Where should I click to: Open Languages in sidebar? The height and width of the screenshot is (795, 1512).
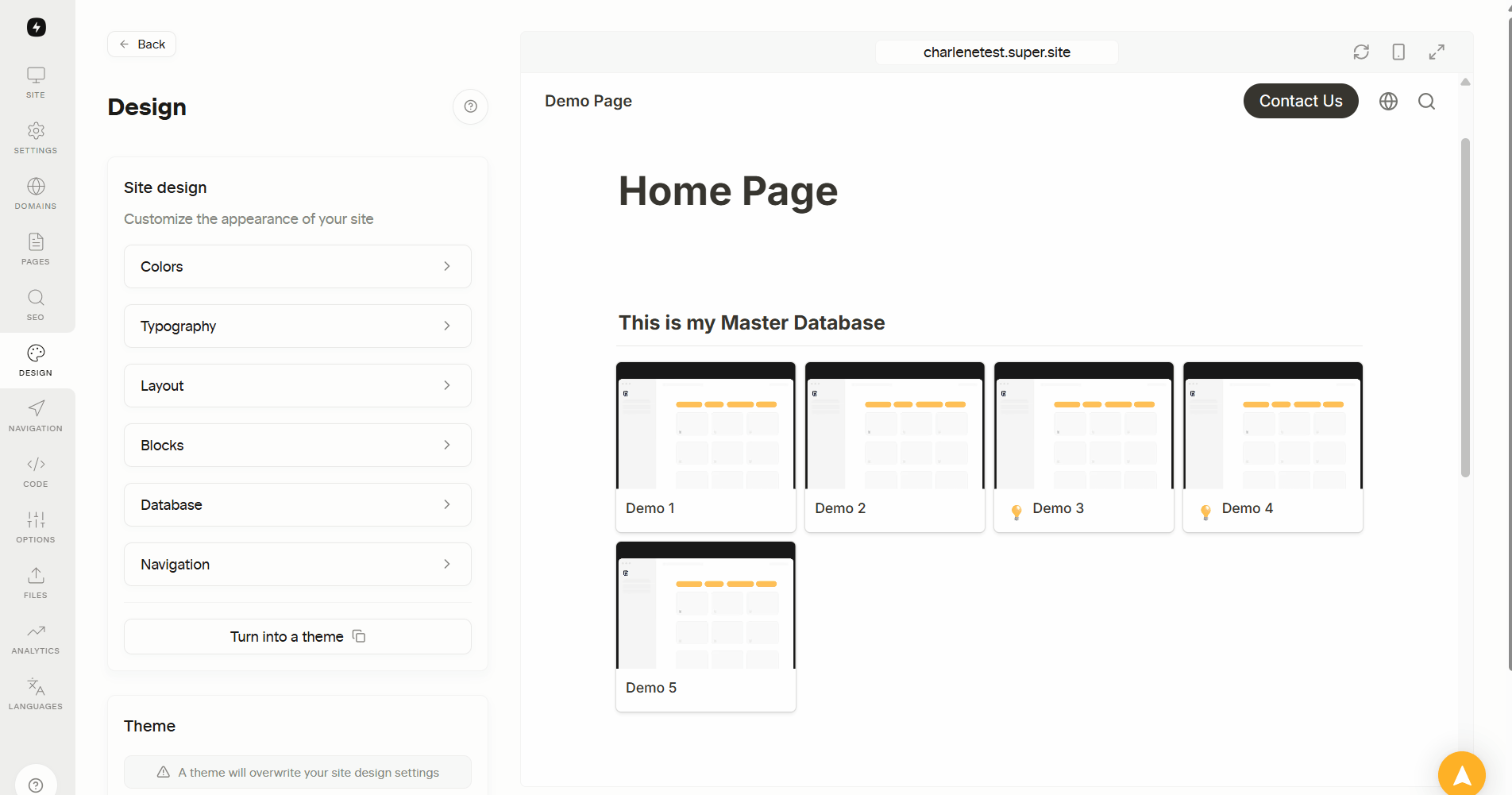36,694
